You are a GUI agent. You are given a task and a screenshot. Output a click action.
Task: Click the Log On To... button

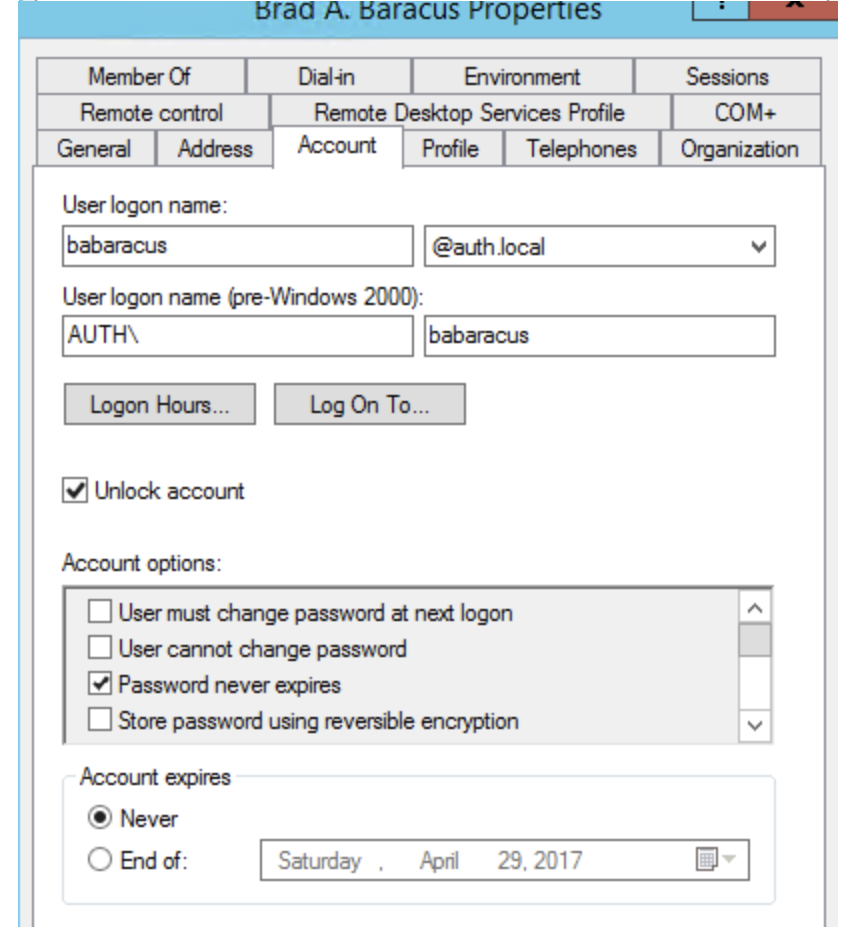pos(370,404)
